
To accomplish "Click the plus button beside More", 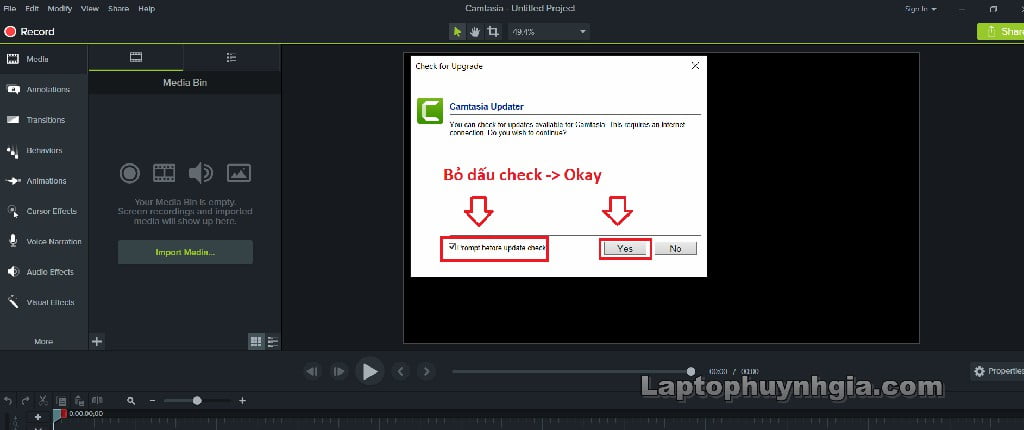I will [97, 341].
